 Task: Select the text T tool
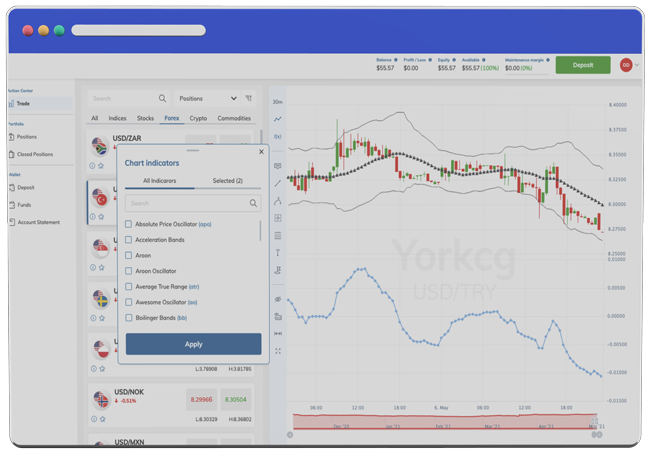point(278,253)
